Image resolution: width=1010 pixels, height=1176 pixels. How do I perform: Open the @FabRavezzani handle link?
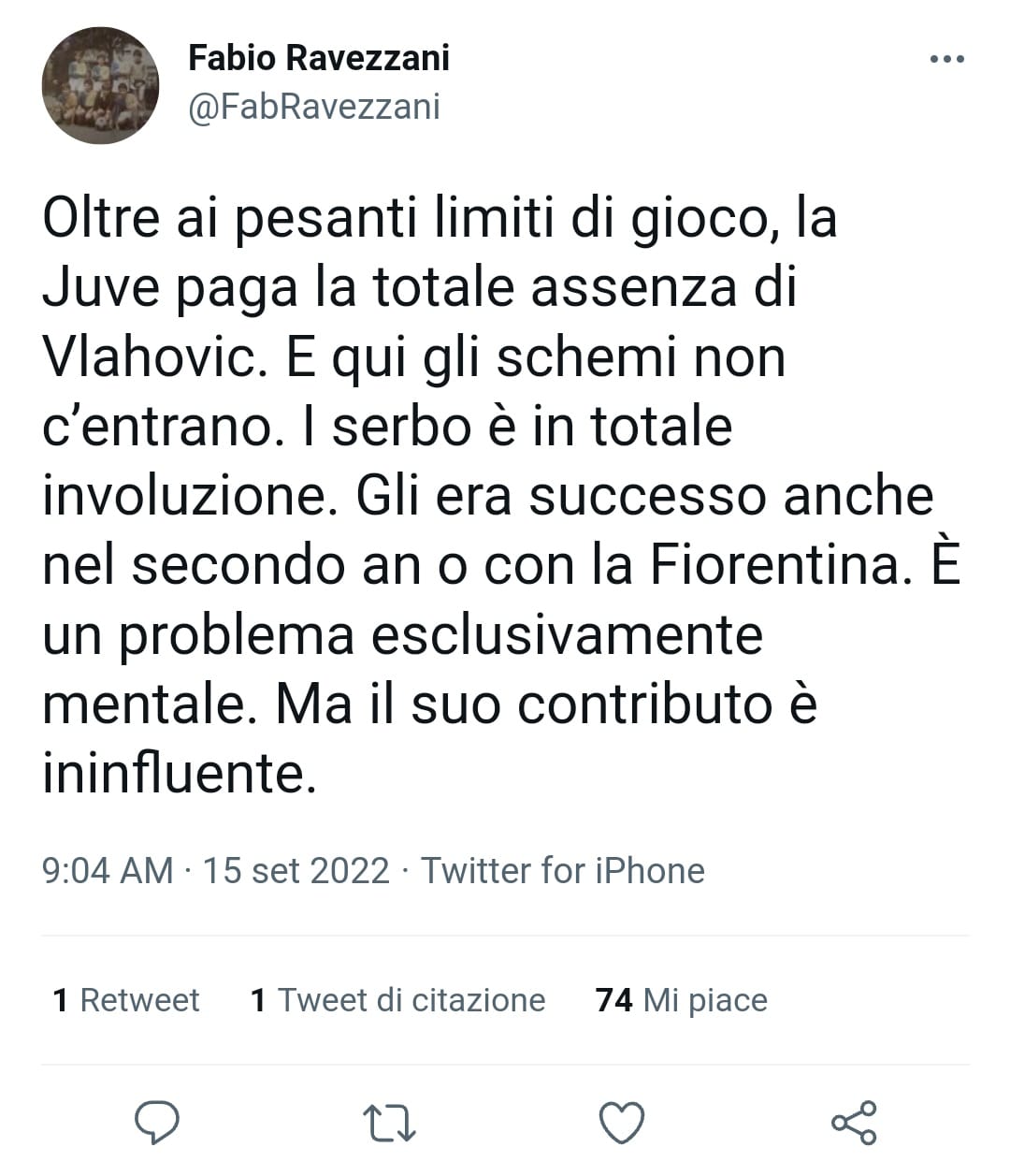tap(314, 107)
